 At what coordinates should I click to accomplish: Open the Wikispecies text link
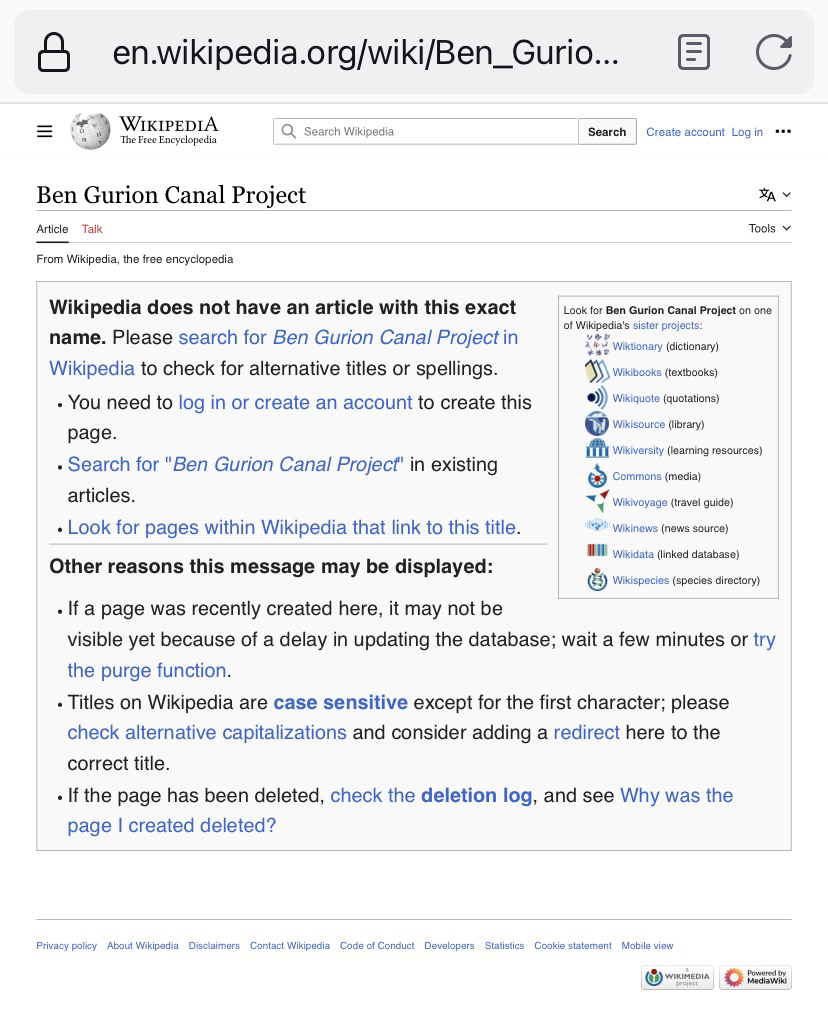tap(641, 580)
